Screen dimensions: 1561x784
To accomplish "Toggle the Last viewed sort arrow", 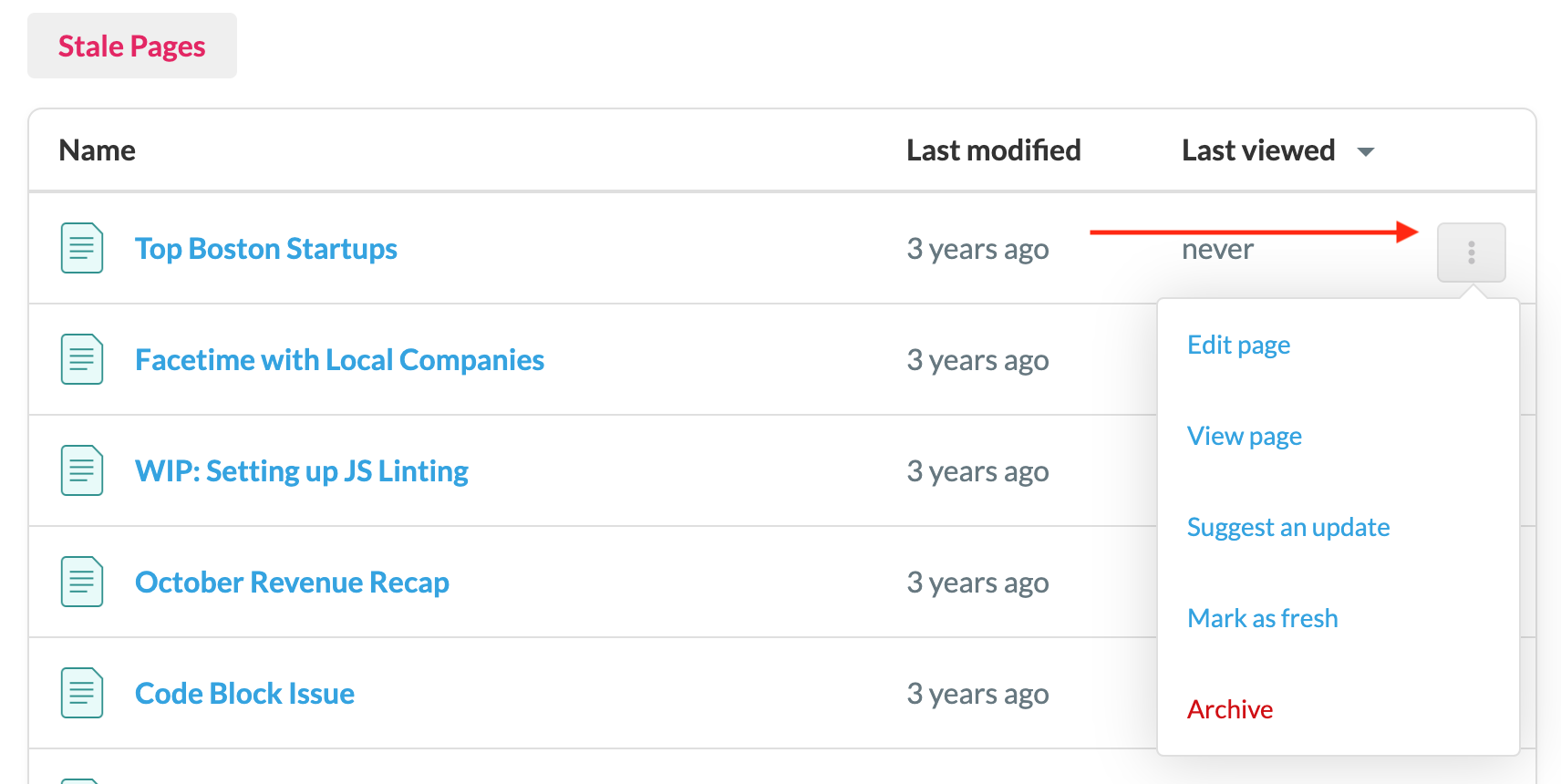I will coord(1365,151).
